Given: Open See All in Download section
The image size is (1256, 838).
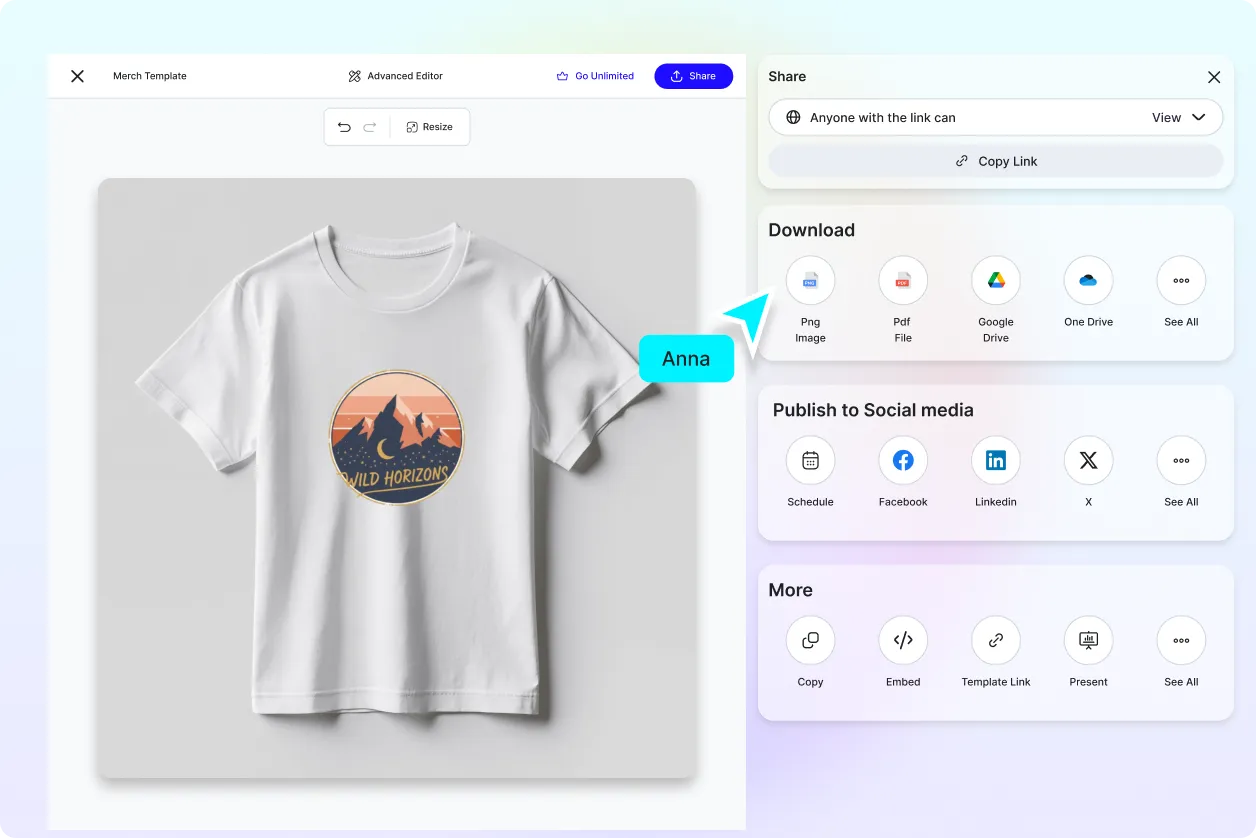Looking at the screenshot, I should pos(1181,280).
